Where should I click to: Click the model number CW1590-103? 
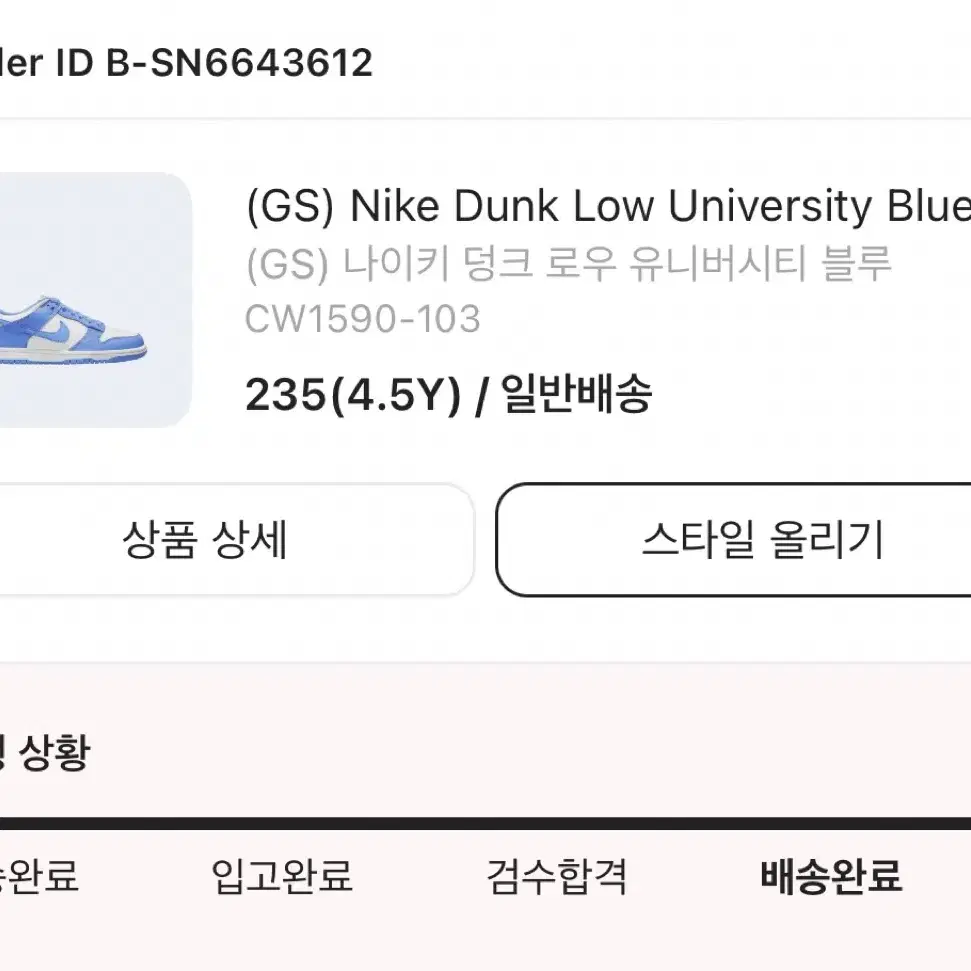pyautogui.click(x=363, y=319)
